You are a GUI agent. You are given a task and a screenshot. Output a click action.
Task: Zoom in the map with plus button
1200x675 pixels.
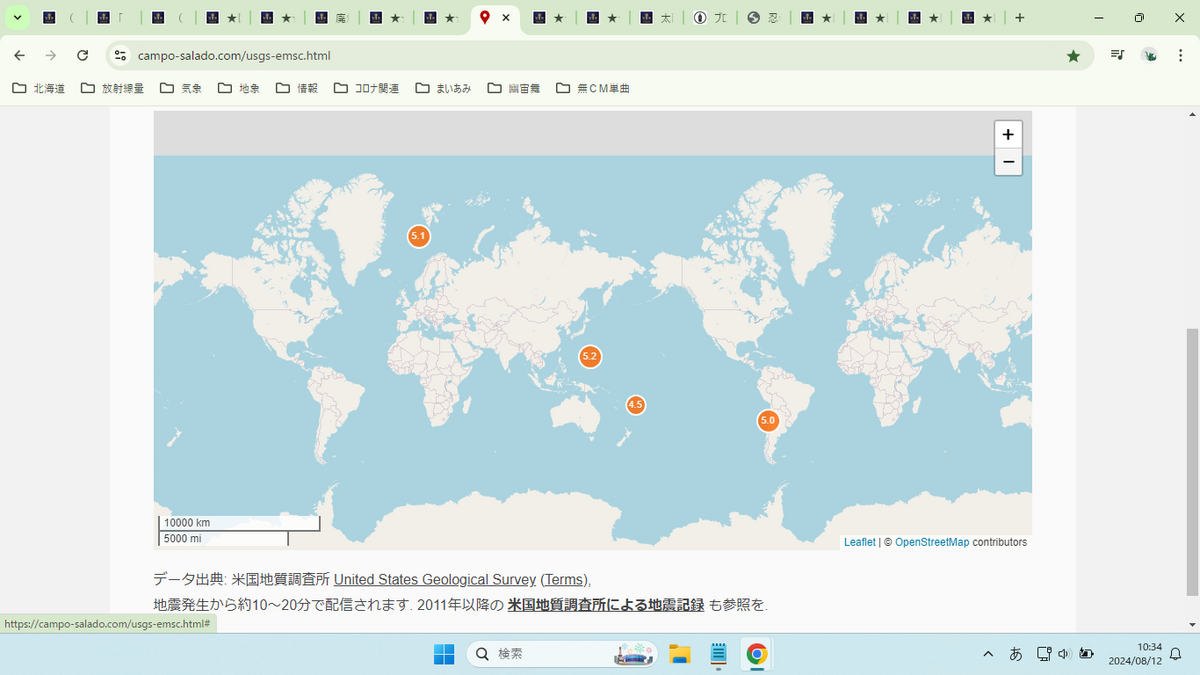click(1008, 135)
